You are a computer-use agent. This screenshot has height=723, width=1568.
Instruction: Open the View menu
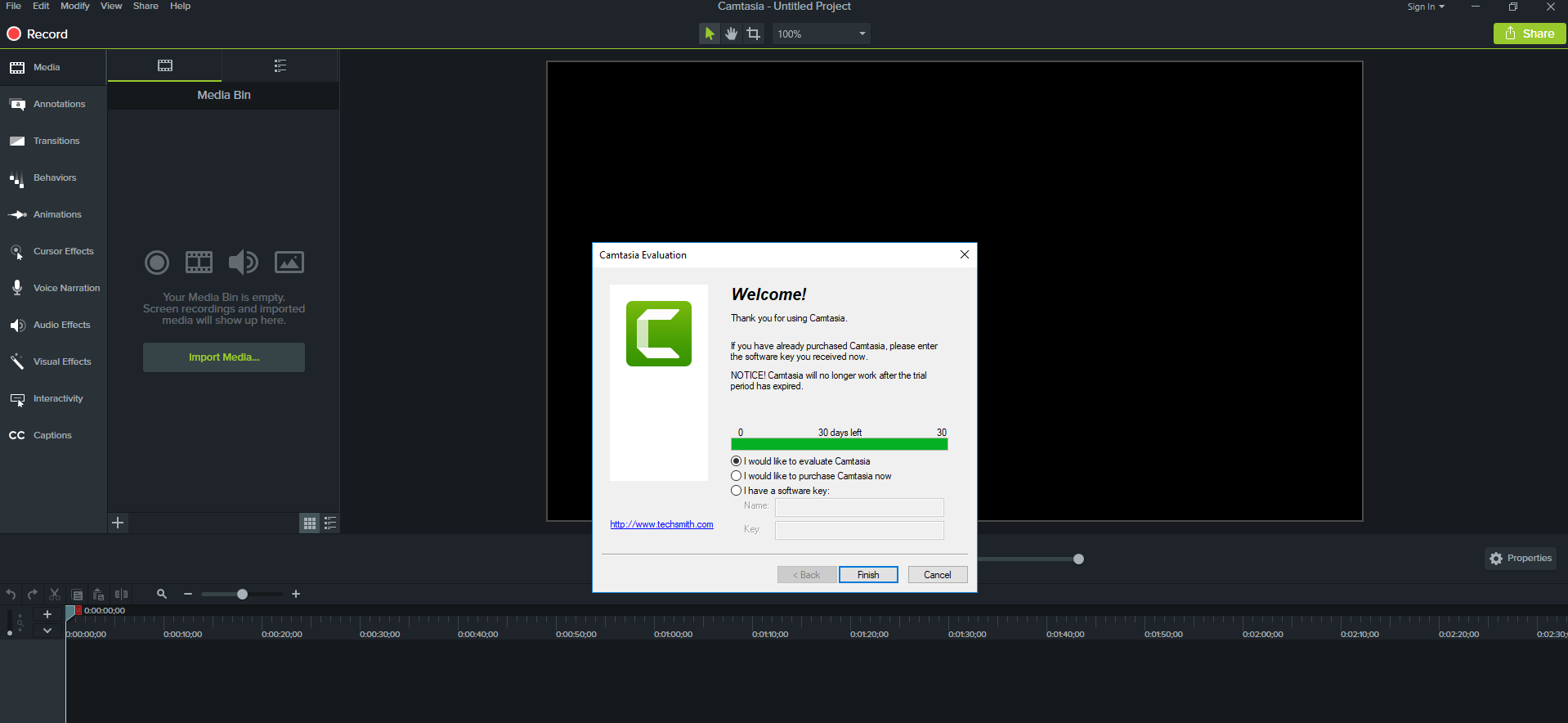[x=111, y=6]
